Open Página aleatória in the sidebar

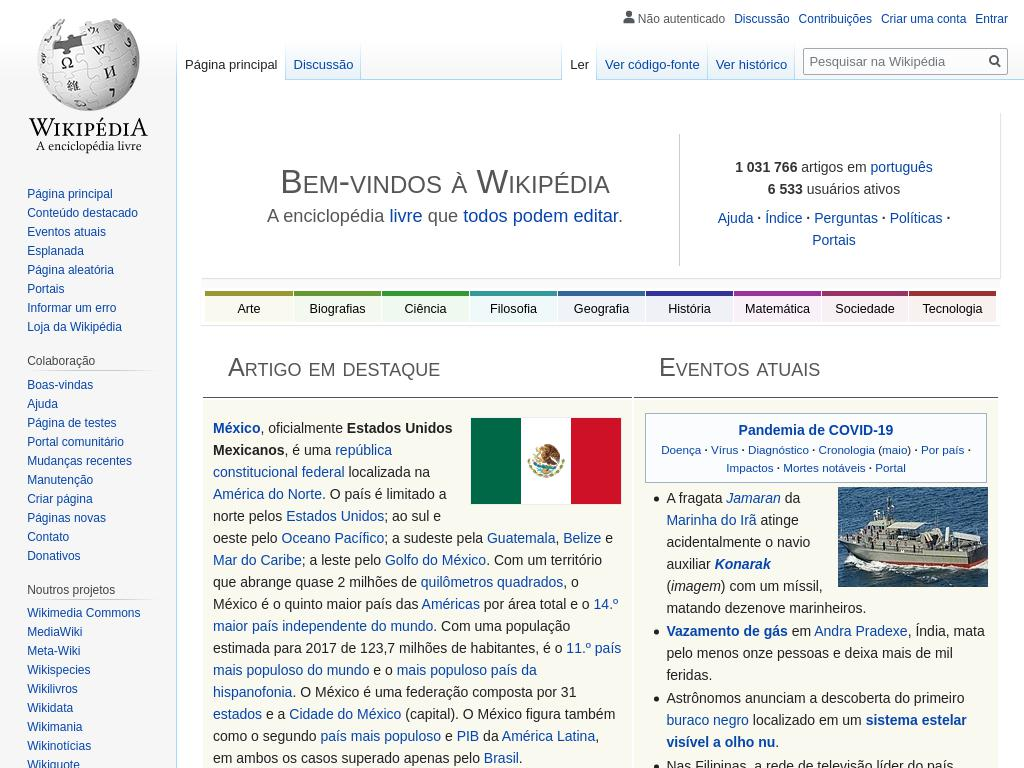coord(70,270)
